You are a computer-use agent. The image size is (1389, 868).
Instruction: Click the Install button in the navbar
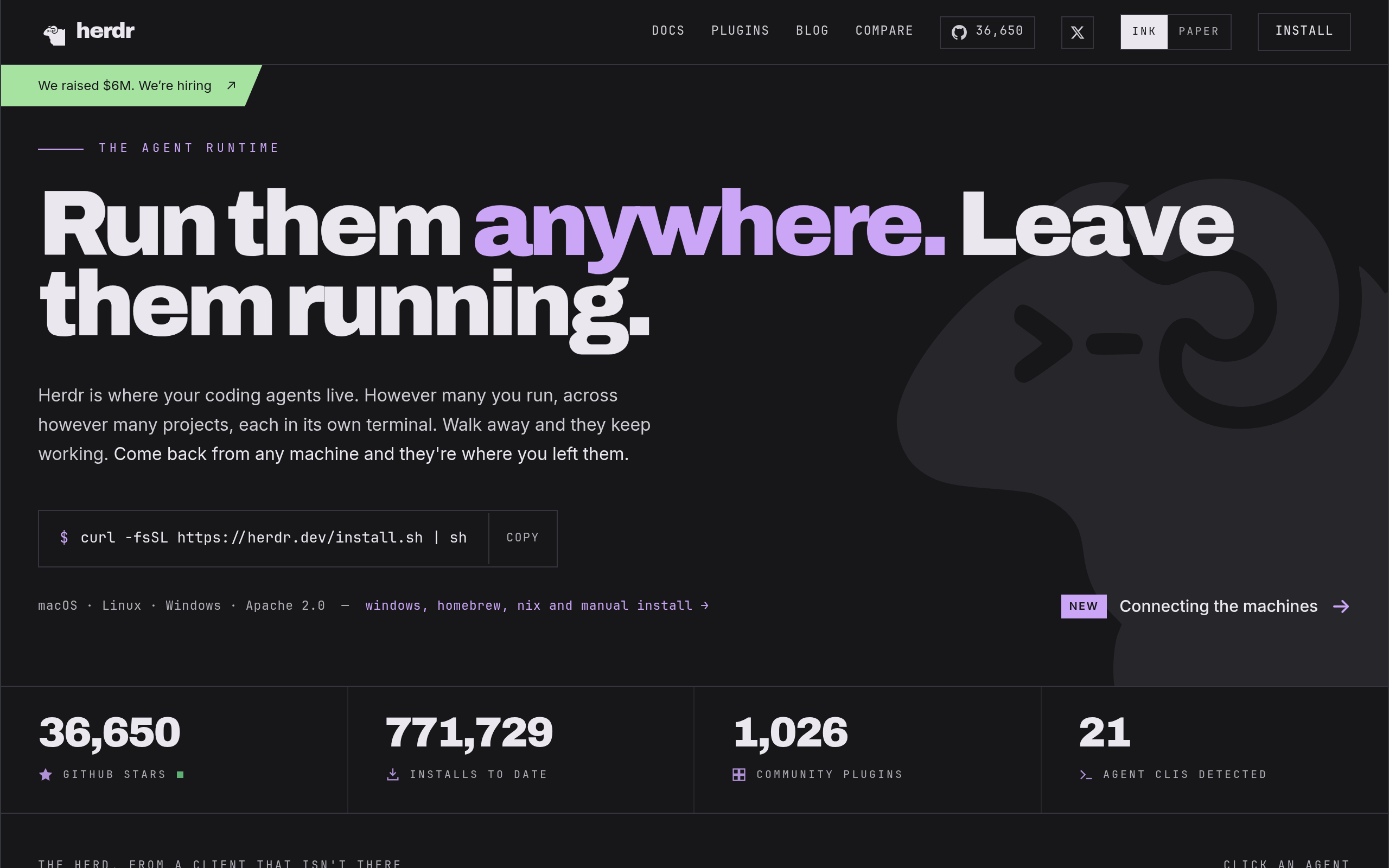click(1303, 31)
